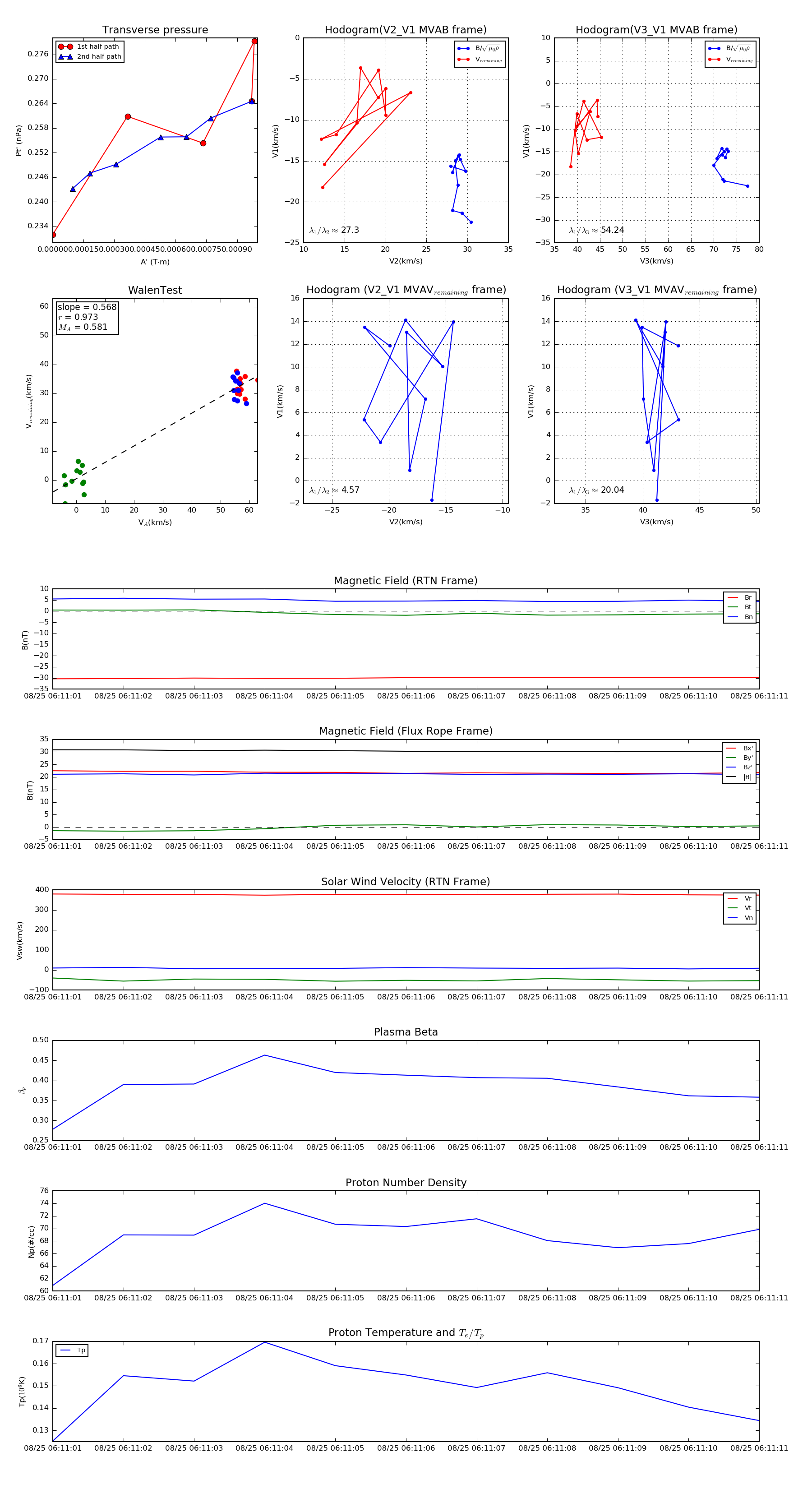812x1489 pixels.
Task: Click the "Solar Wind Velocity (RTN Frame)" title
Action: click(406, 882)
